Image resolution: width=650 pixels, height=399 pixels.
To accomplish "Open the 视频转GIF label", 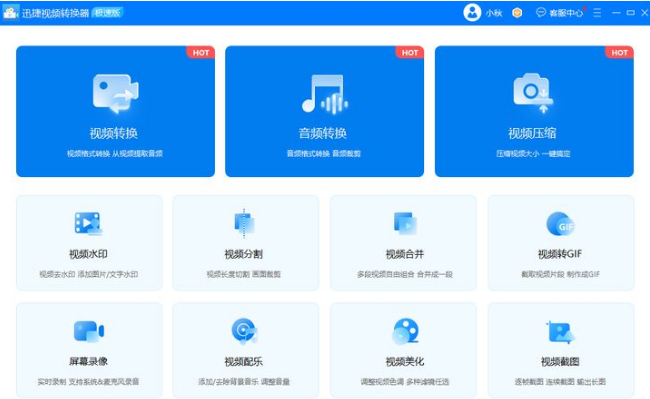I will pos(560,254).
